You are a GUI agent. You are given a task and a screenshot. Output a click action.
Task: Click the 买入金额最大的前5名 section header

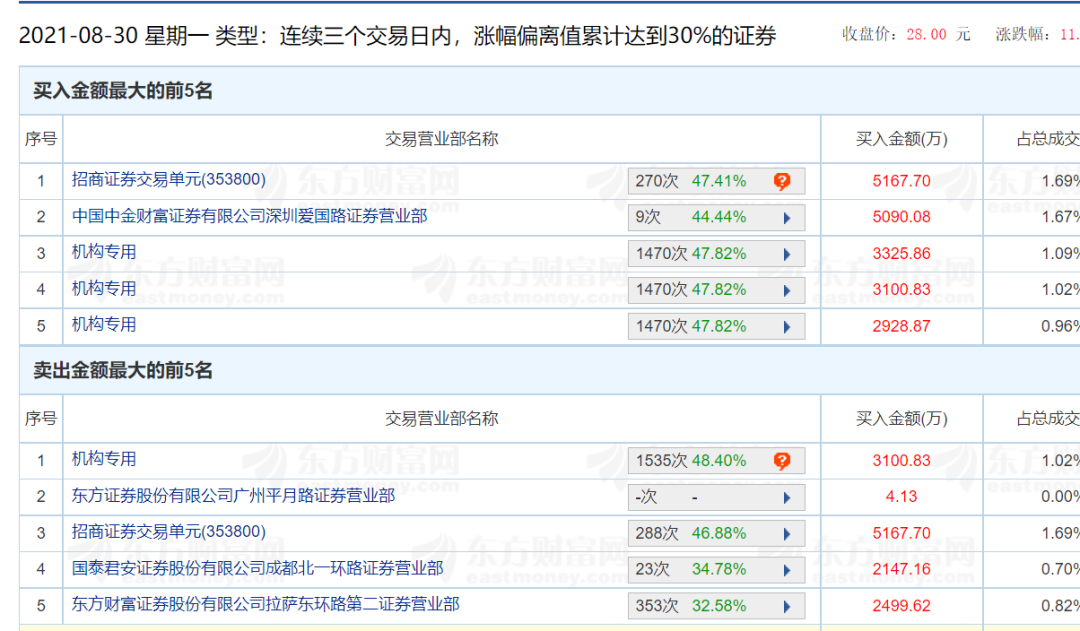click(x=123, y=91)
